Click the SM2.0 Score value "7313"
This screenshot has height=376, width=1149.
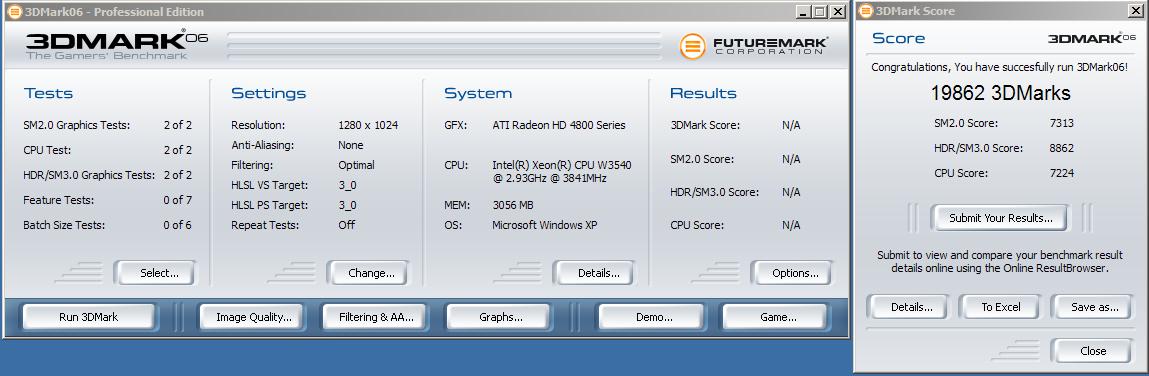pos(1061,123)
